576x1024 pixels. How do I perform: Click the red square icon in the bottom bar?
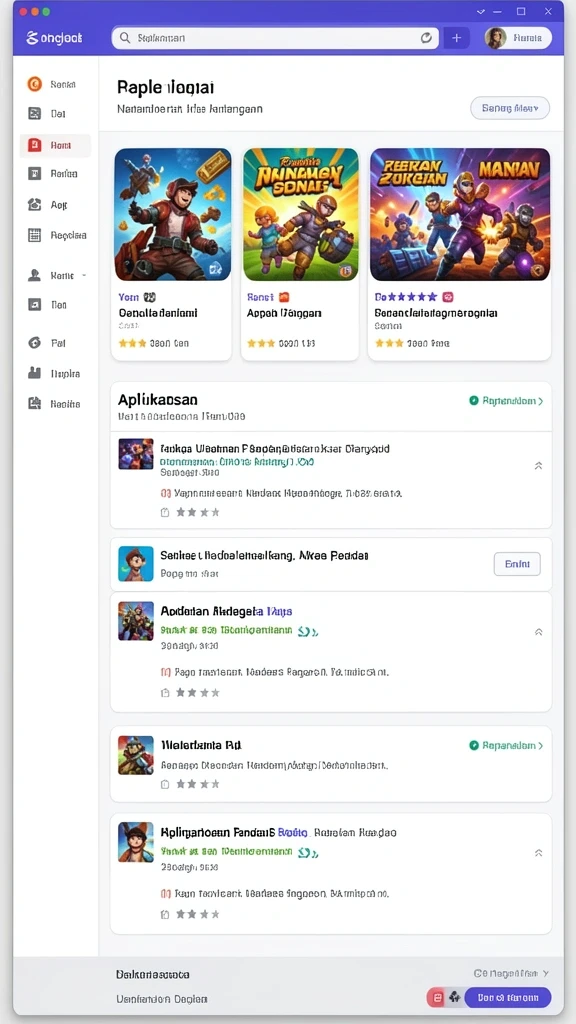pos(437,997)
